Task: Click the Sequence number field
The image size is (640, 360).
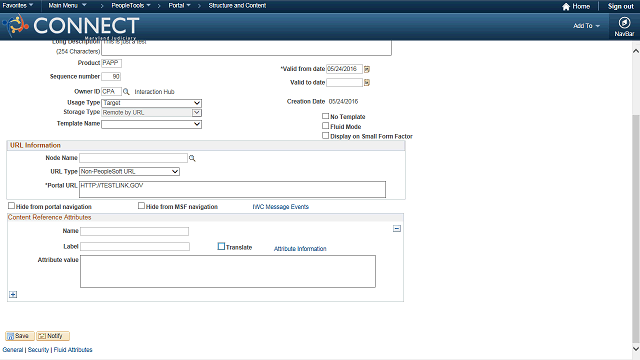Action: [x=111, y=77]
